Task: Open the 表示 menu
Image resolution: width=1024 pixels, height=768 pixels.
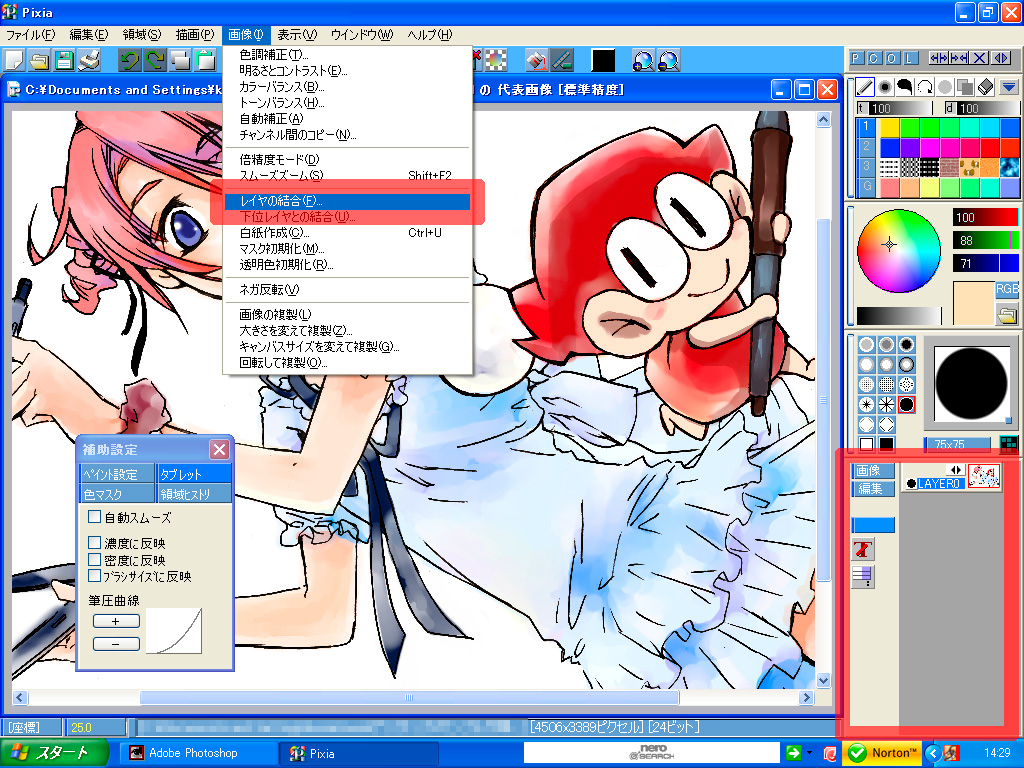Action: click(x=296, y=35)
